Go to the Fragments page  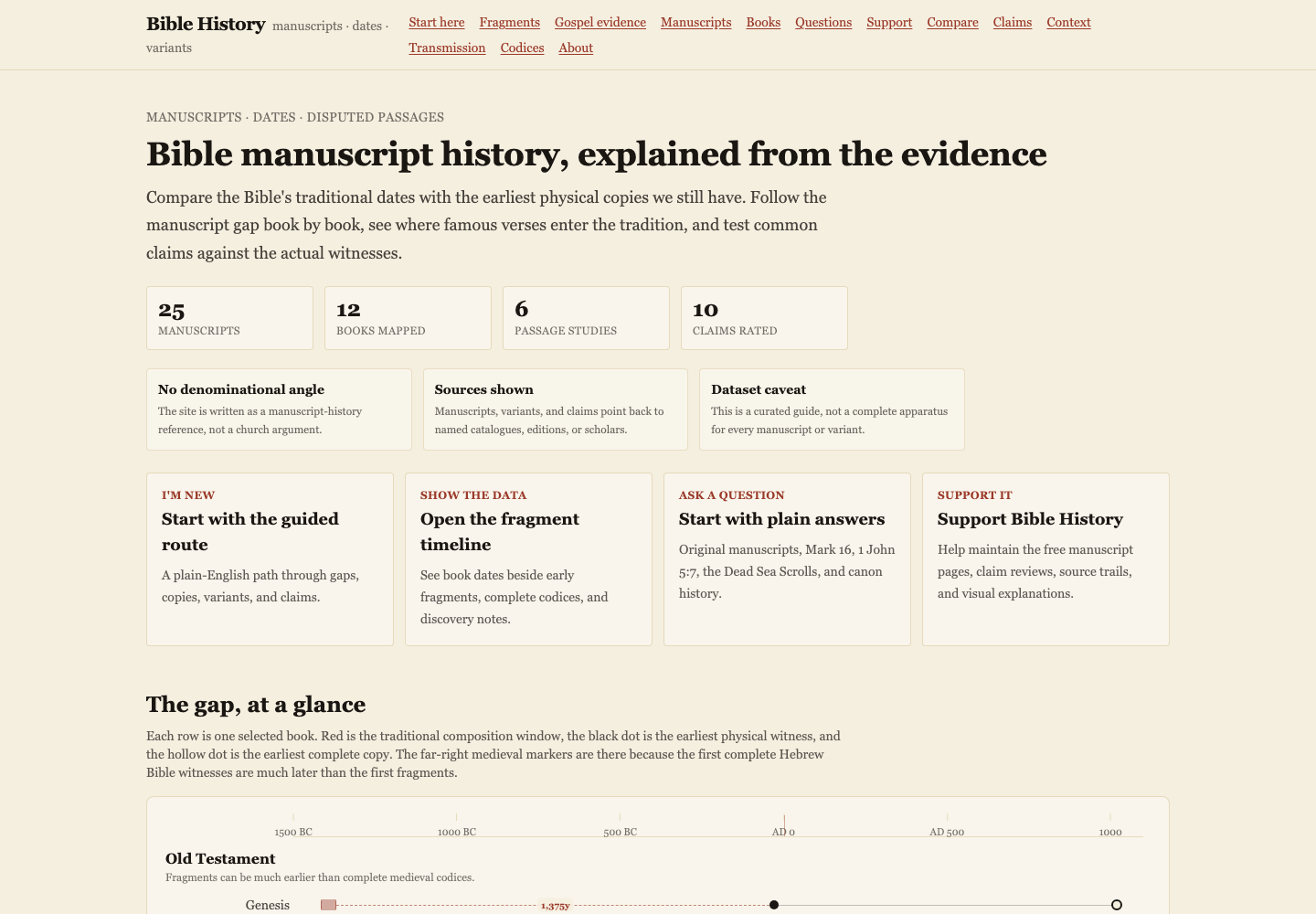point(509,22)
